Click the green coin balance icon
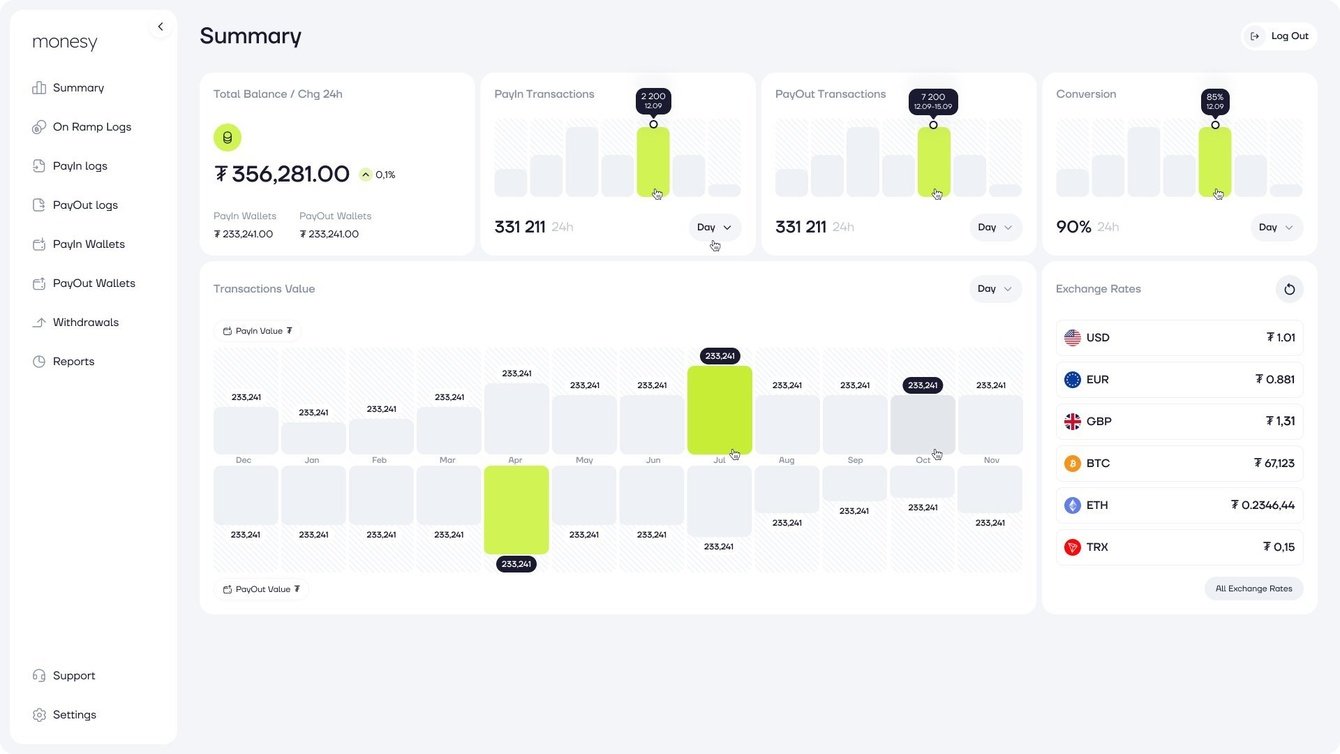 pyautogui.click(x=227, y=137)
